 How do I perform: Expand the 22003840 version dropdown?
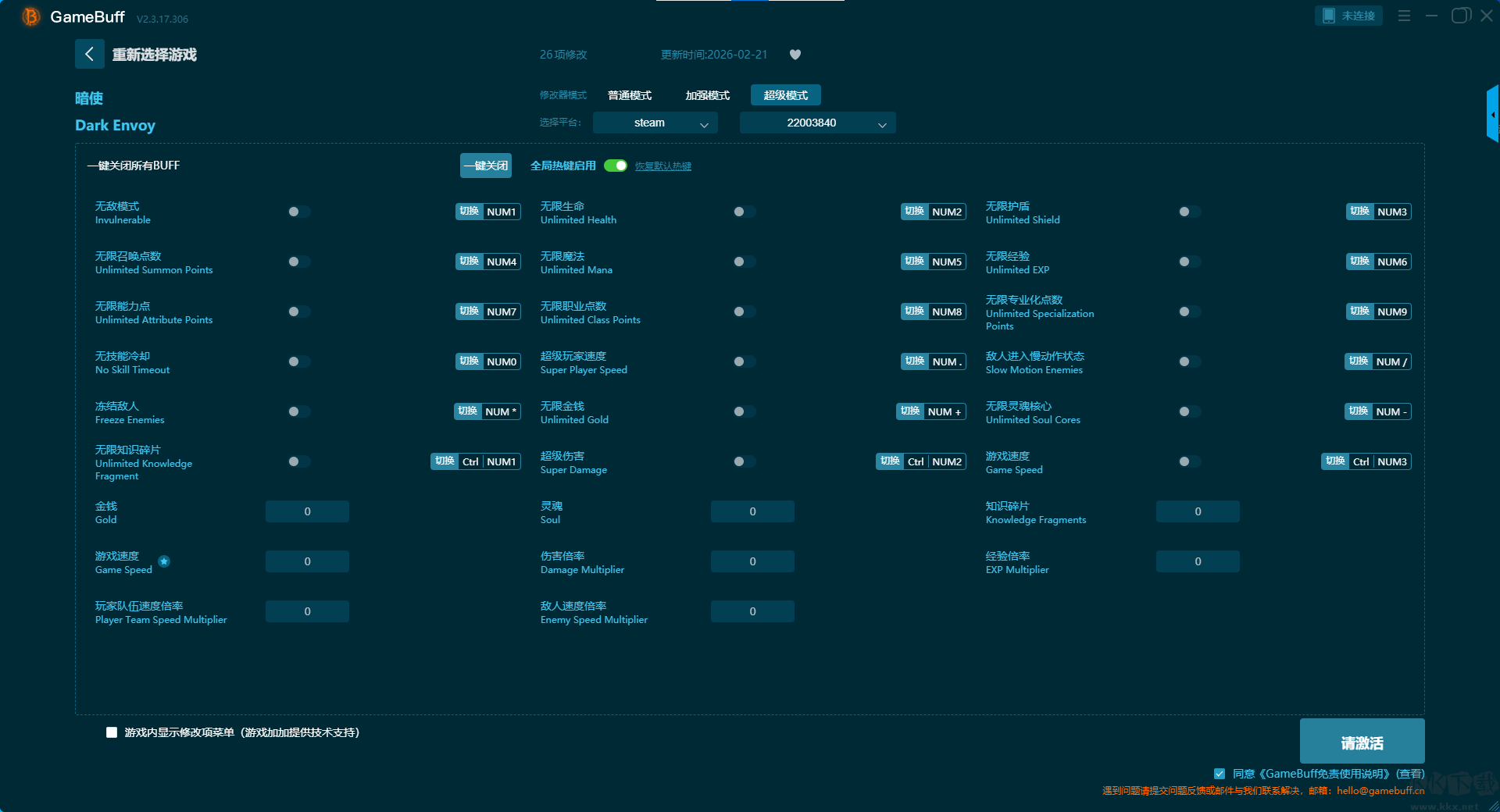coord(817,123)
